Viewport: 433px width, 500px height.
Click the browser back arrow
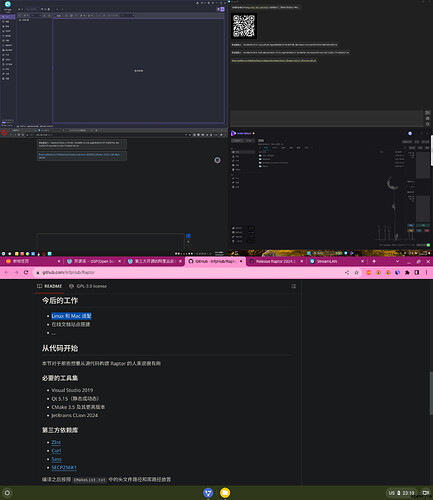tap(7, 272)
